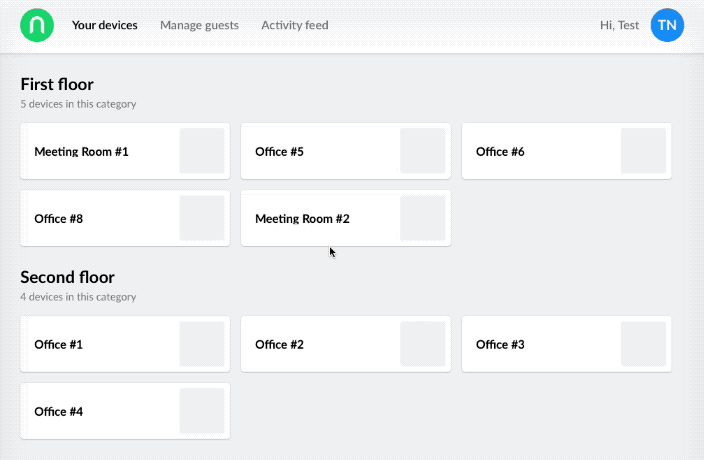Select the Office #6 device card
The image size is (704, 460).
[567, 151]
